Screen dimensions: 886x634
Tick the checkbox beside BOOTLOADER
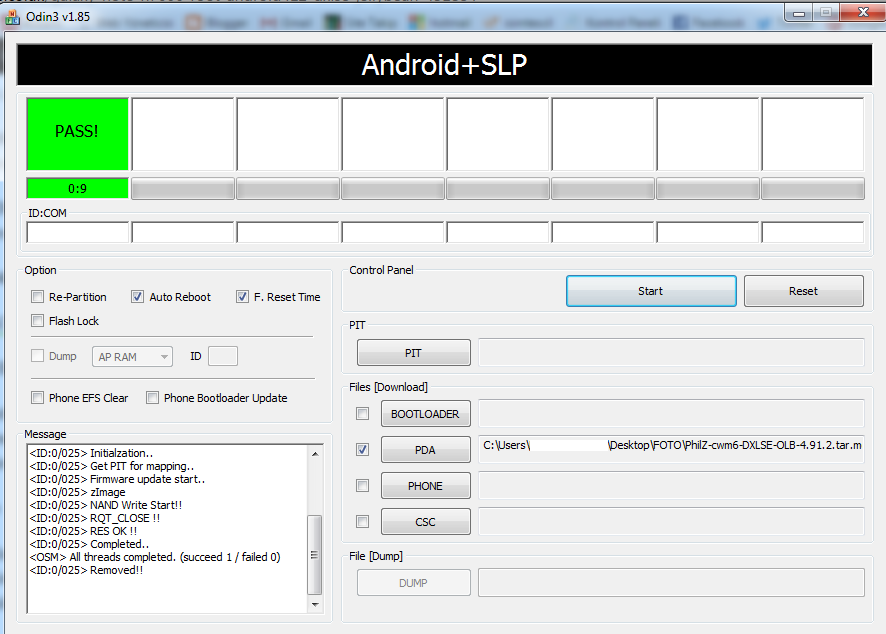363,414
